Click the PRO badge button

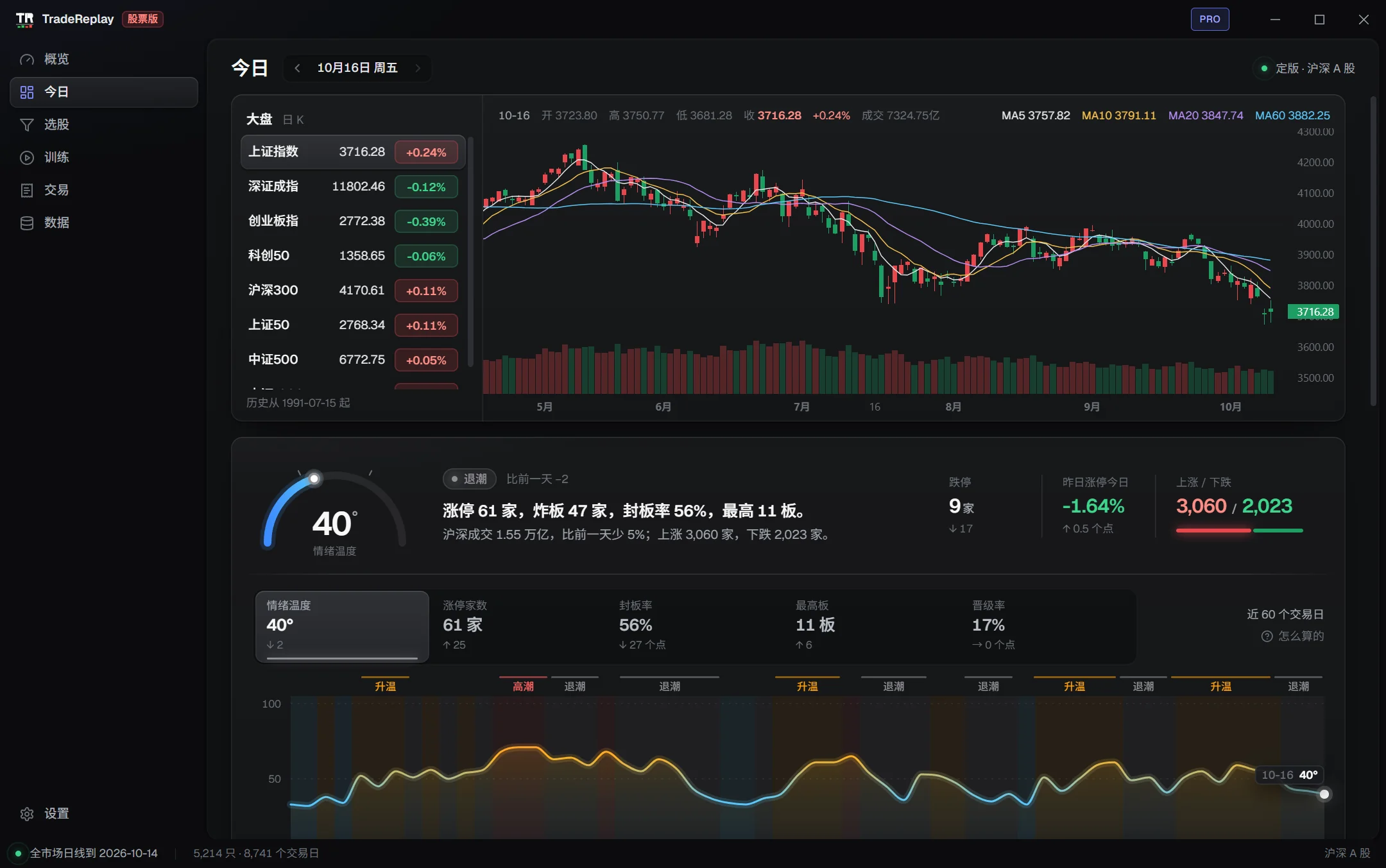tap(1210, 19)
